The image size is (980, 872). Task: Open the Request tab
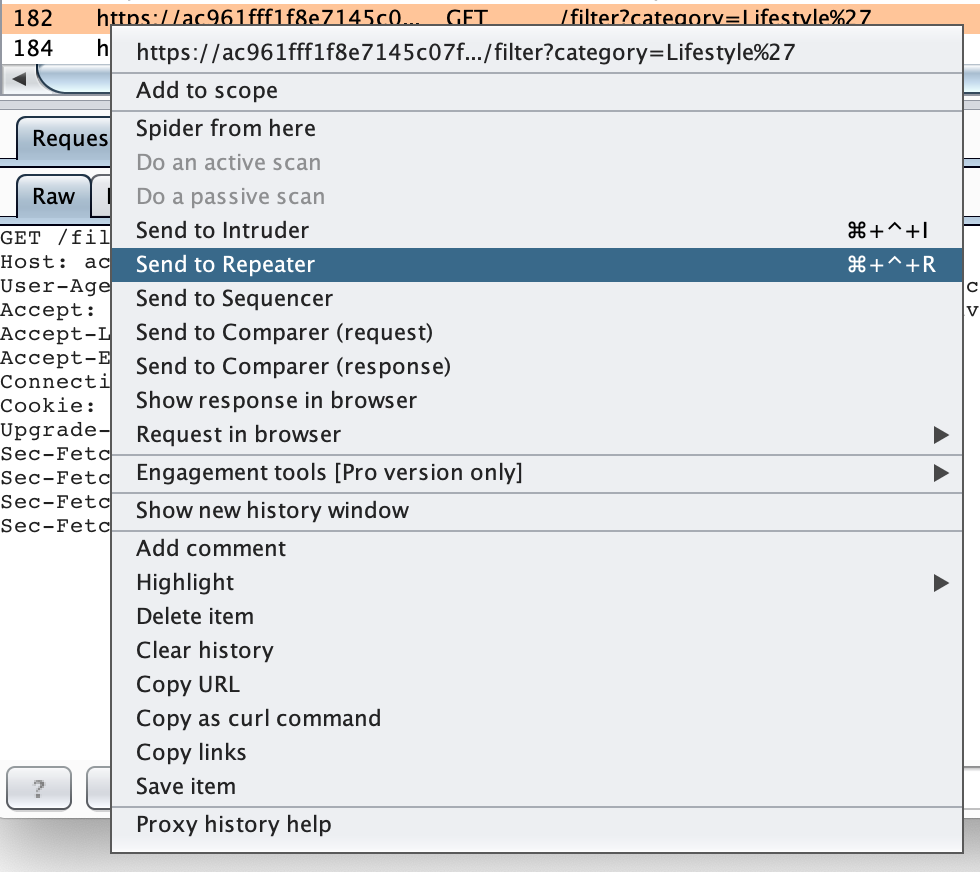64,138
